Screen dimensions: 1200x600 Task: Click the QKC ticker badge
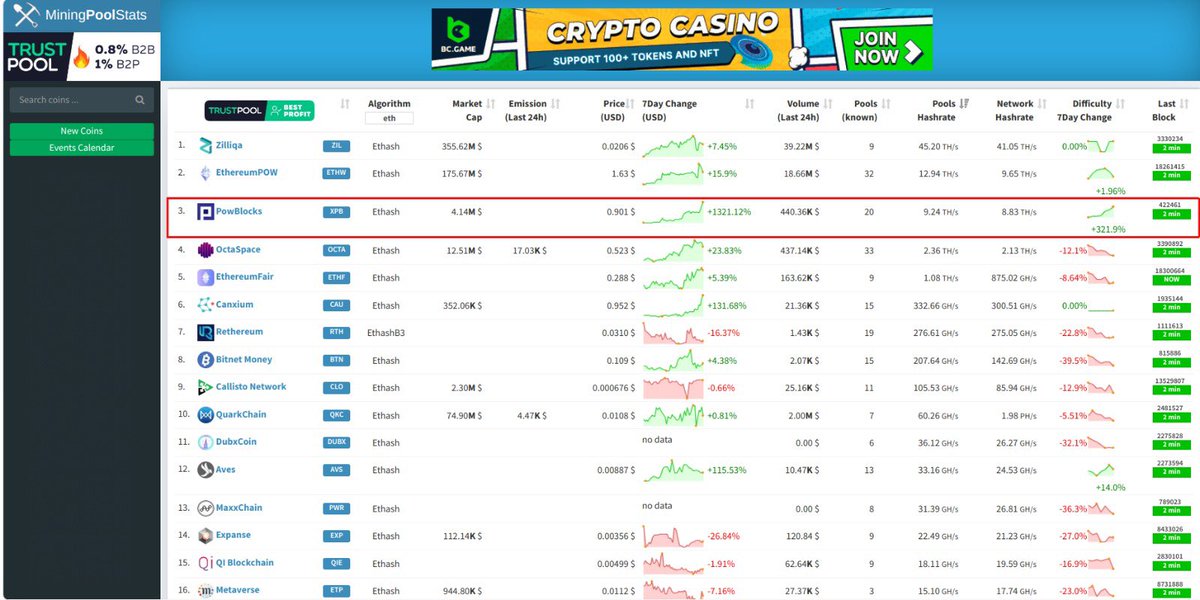coord(337,415)
